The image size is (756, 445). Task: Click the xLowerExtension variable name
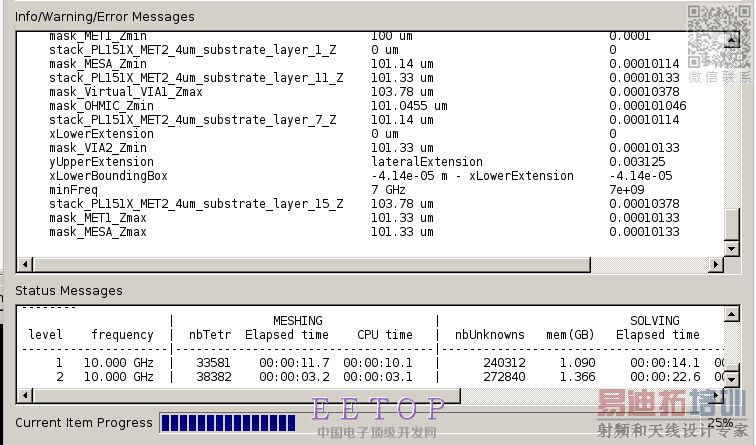(101, 134)
